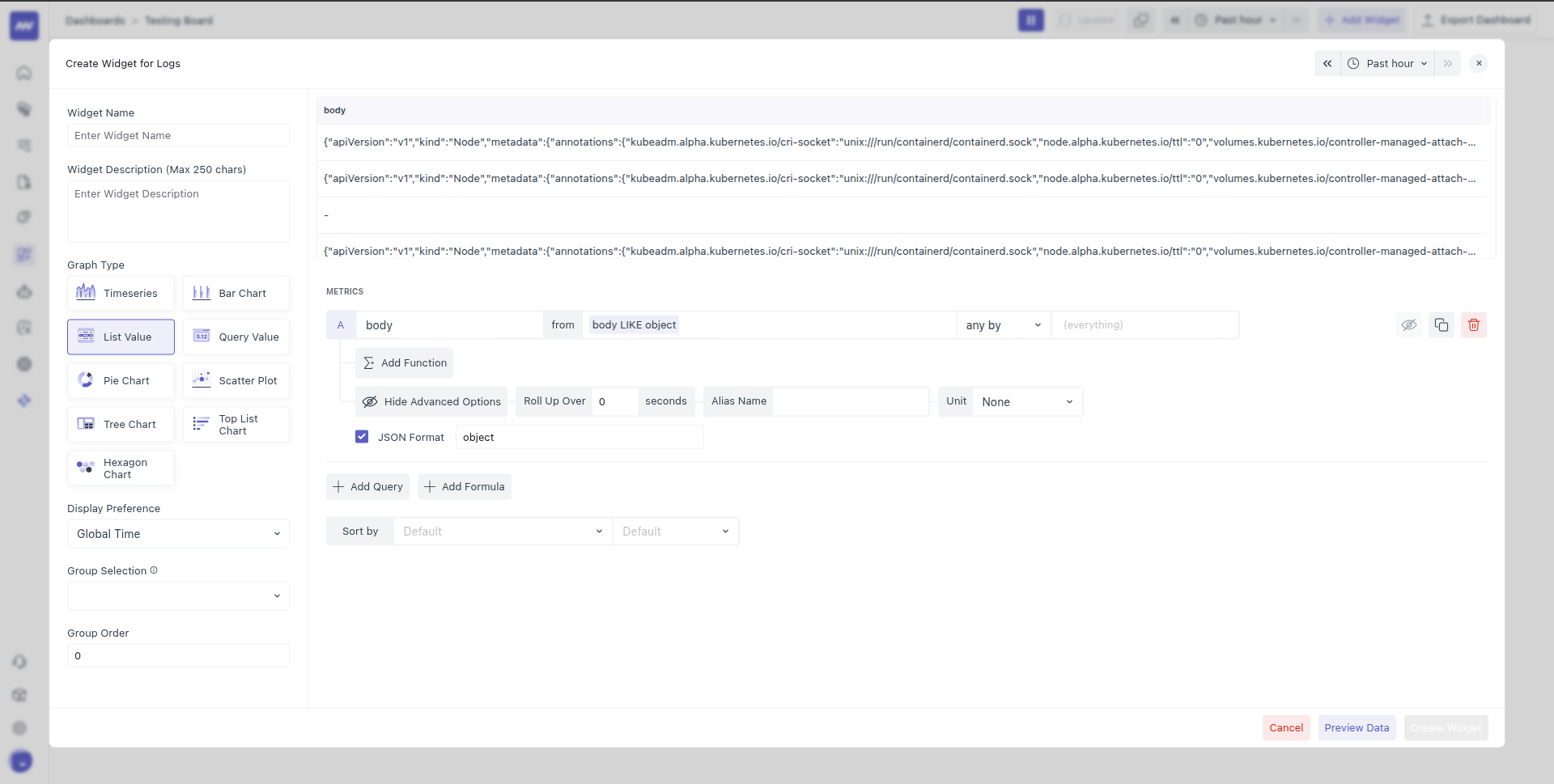Open the Home icon in the left sidebar

[x=24, y=73]
